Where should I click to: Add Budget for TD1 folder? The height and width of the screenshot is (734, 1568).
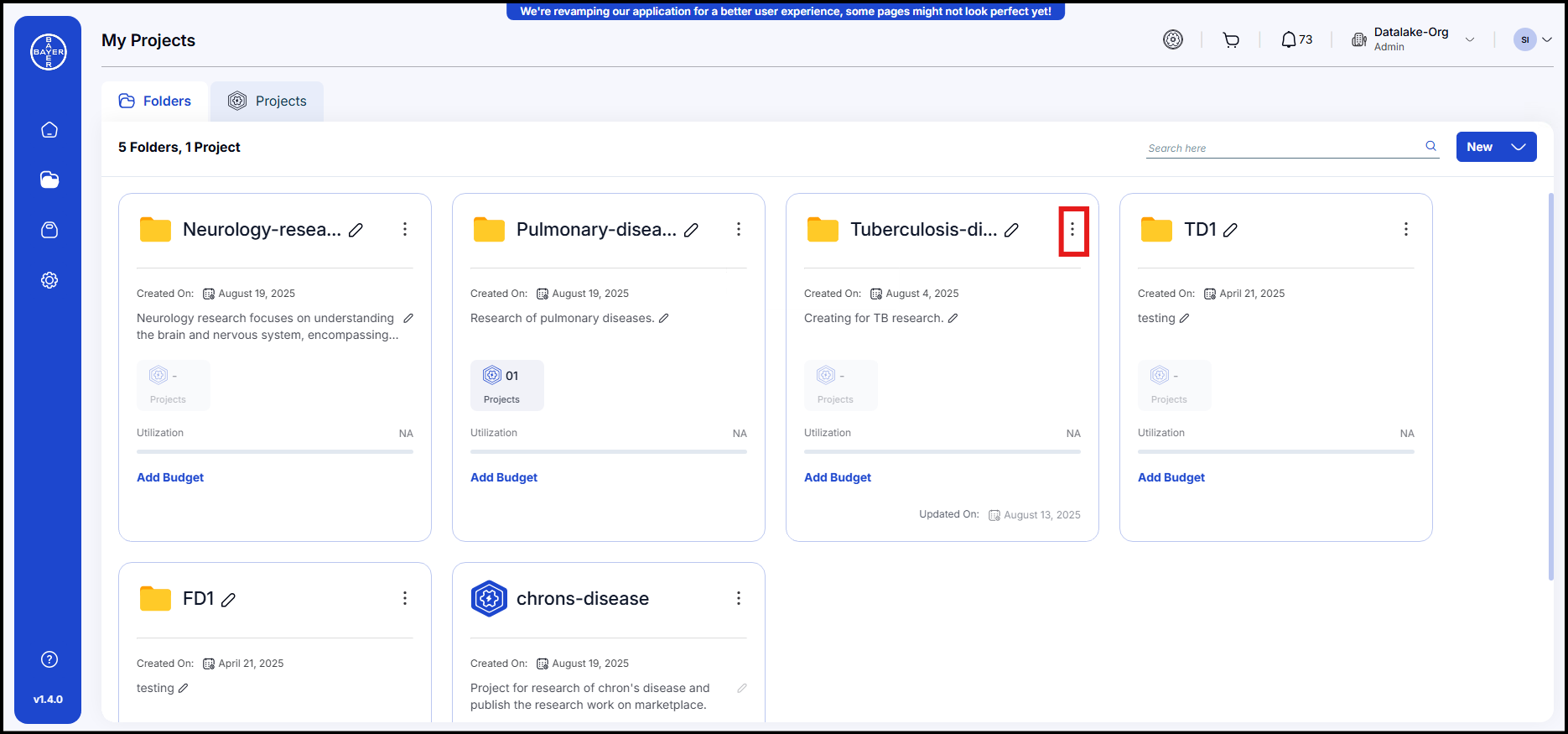tap(1171, 477)
